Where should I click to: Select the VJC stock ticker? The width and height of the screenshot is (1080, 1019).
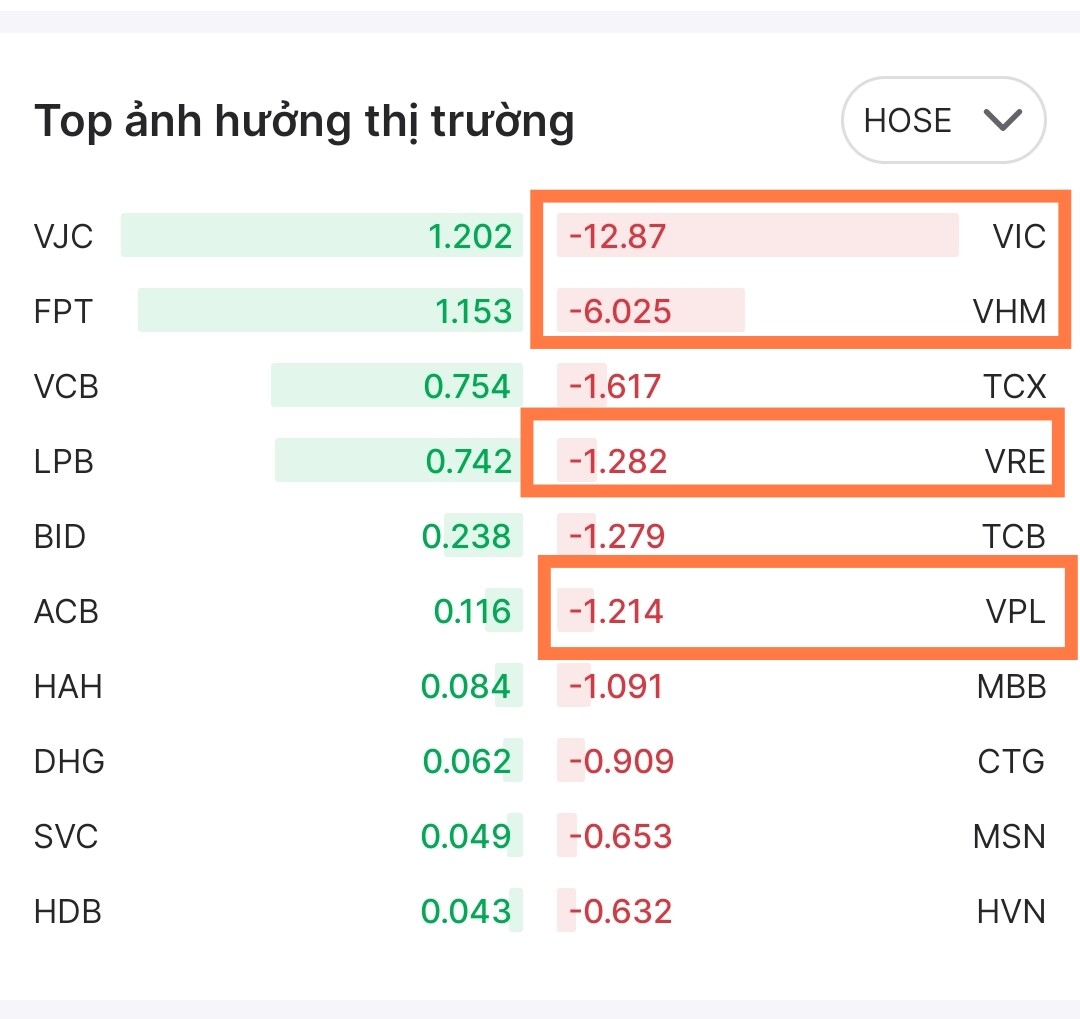[x=63, y=236]
